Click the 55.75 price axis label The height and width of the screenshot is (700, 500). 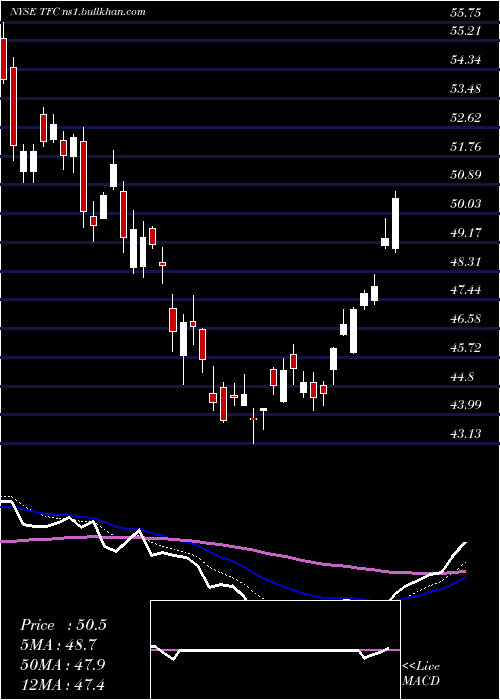466,13
